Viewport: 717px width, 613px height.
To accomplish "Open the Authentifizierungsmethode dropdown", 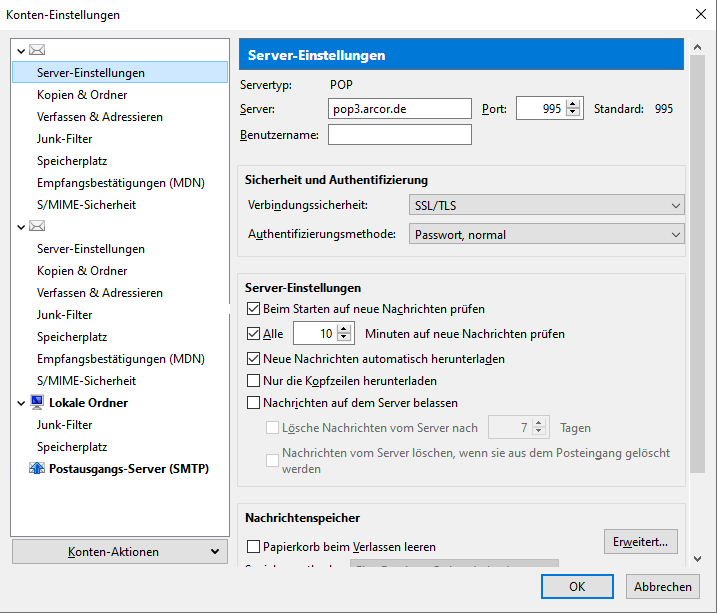I will [x=546, y=235].
